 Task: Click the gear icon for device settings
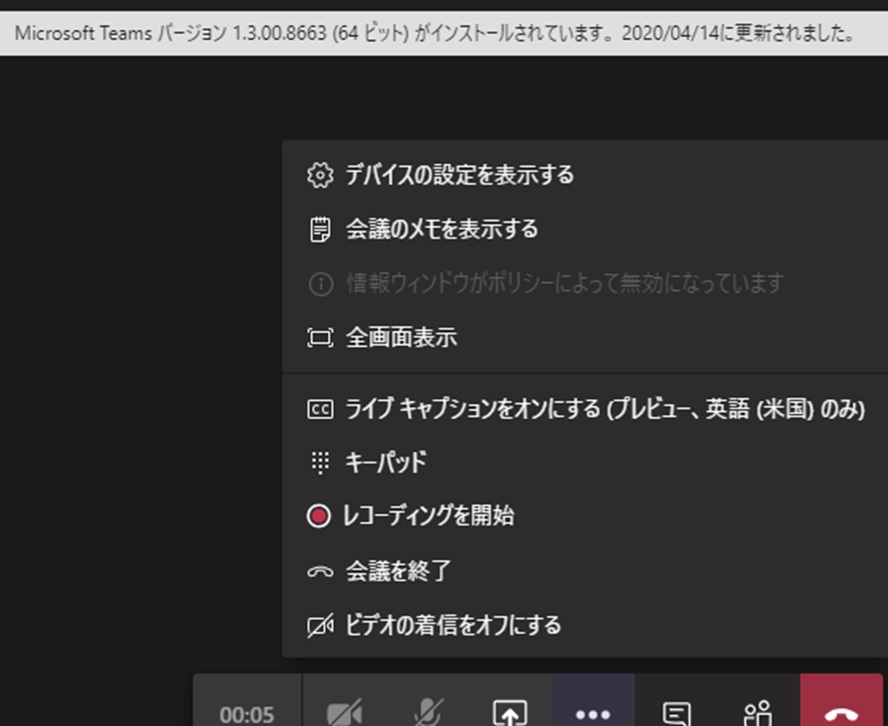pyautogui.click(x=320, y=175)
